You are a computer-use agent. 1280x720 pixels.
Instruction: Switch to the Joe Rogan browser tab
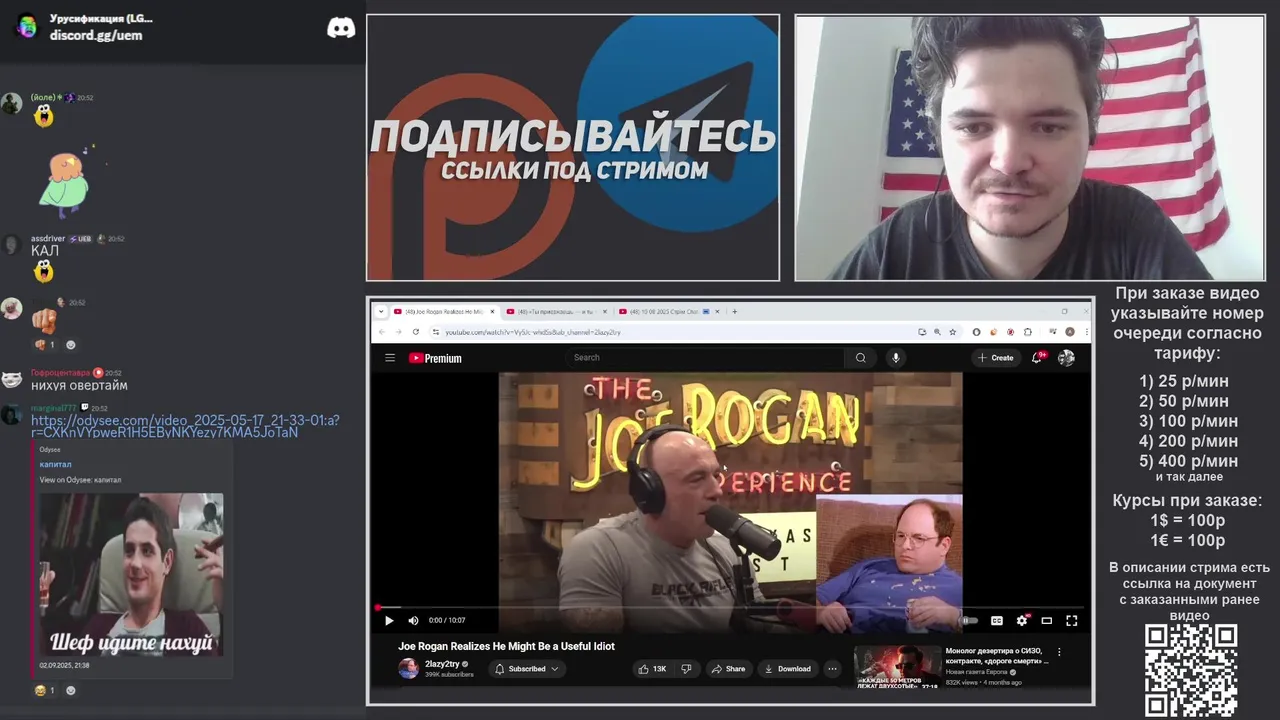pyautogui.click(x=444, y=311)
